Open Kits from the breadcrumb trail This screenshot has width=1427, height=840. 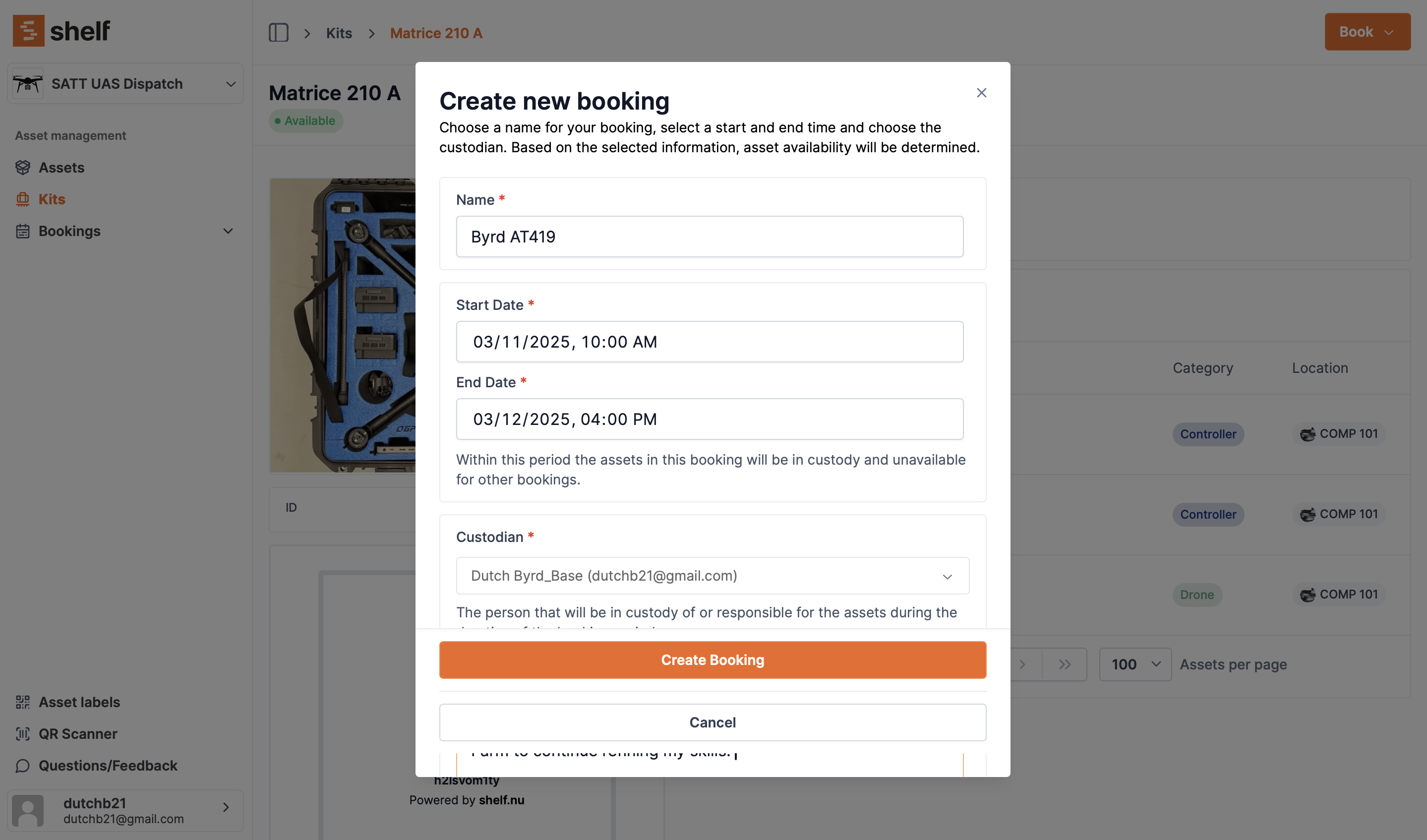point(339,33)
